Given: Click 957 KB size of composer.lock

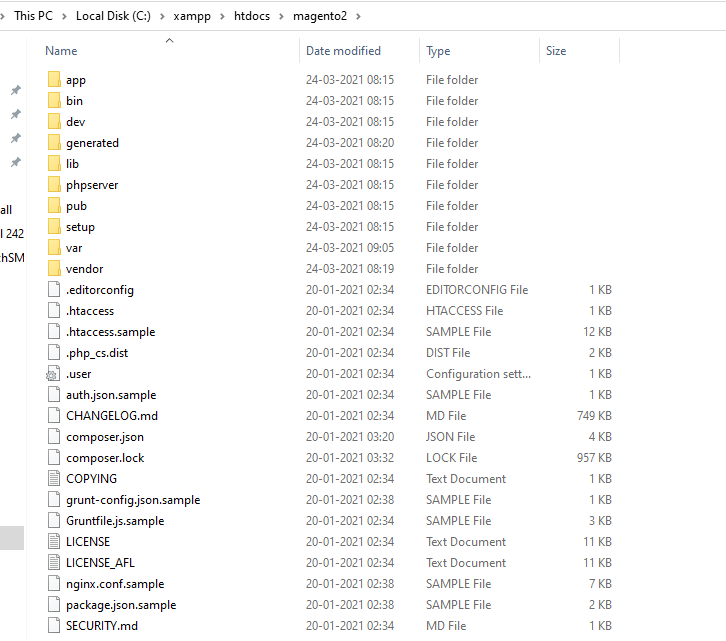Looking at the screenshot, I should point(594,458).
